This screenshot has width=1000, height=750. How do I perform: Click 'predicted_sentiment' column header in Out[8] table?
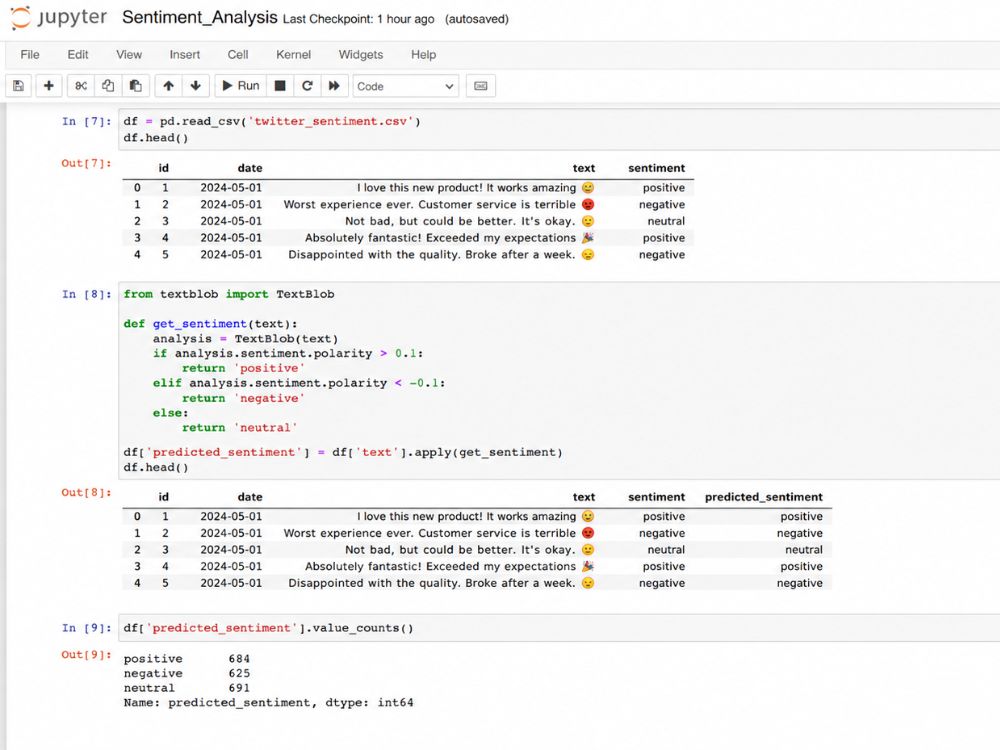click(x=763, y=497)
